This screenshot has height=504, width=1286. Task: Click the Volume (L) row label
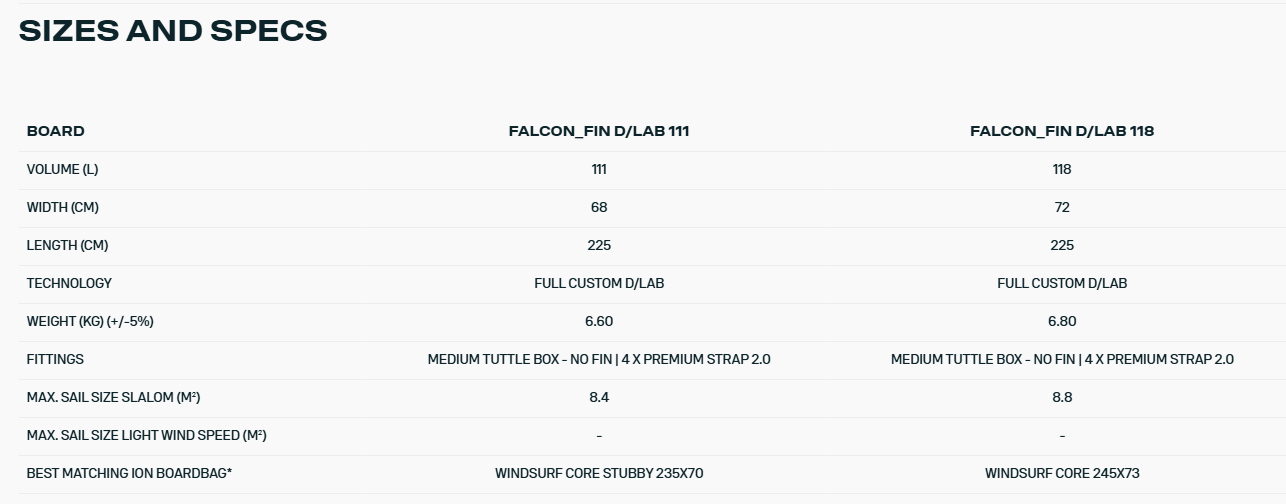coord(62,169)
